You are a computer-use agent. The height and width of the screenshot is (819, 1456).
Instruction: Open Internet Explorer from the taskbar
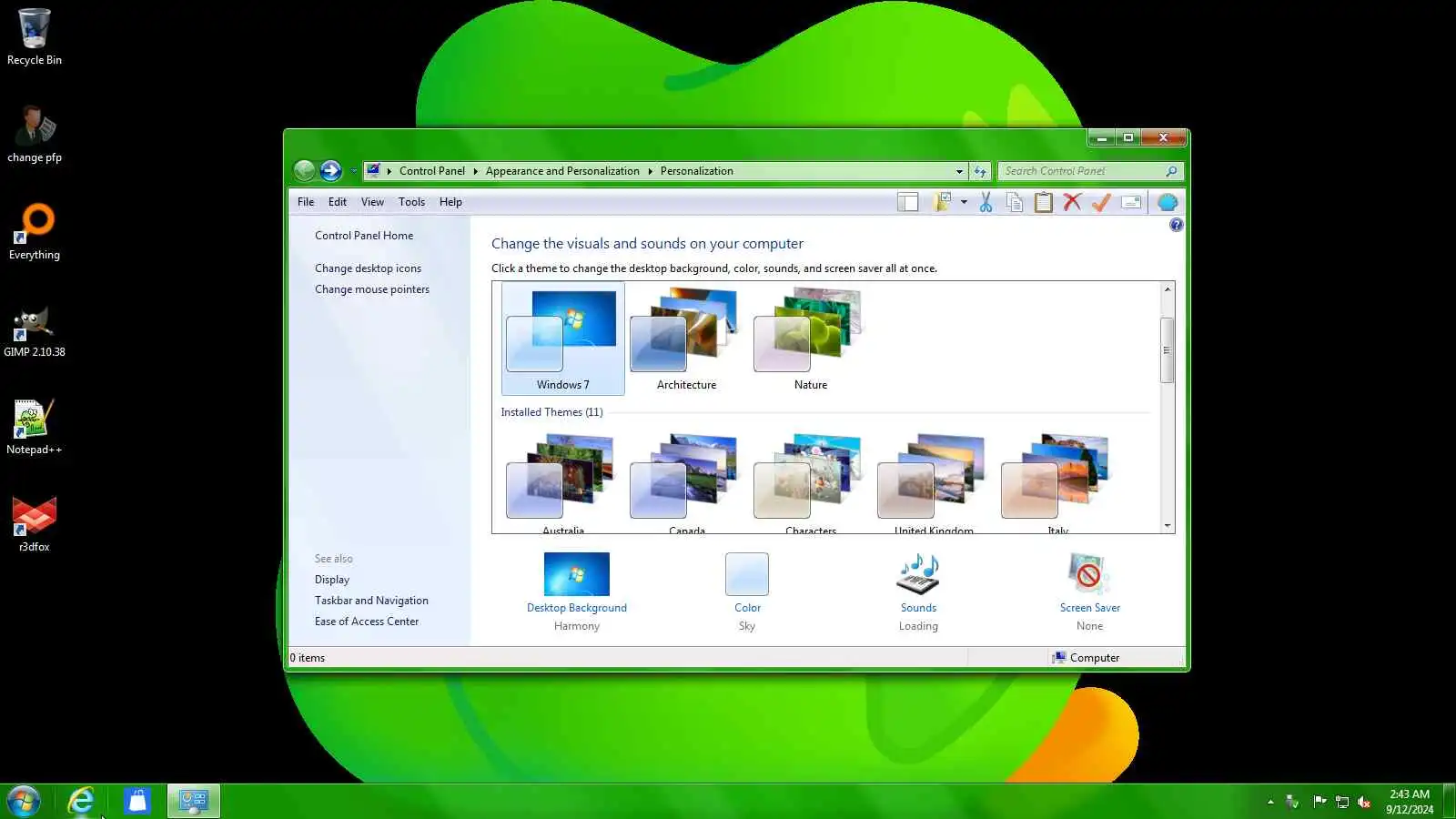81,802
